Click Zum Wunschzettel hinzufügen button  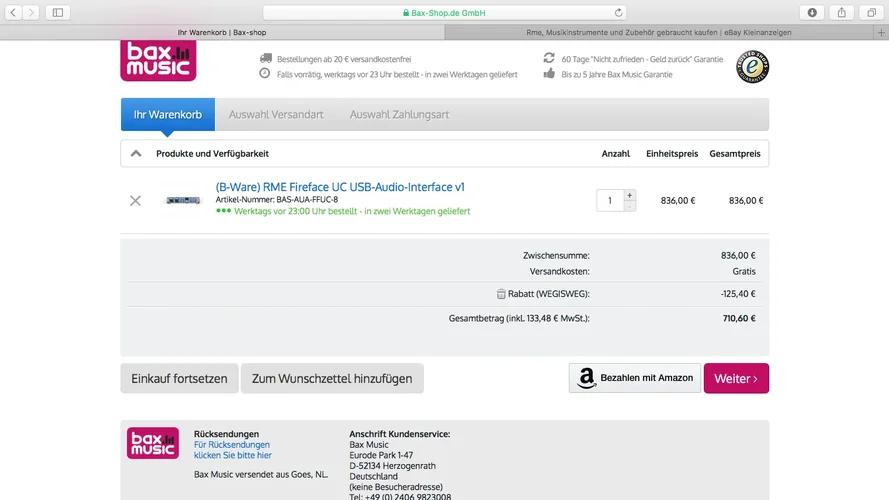pyautogui.click(x=332, y=378)
